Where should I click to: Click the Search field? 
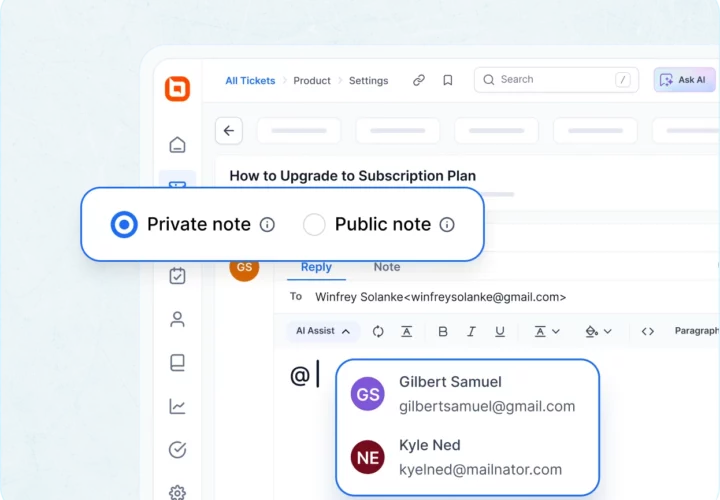pos(556,80)
